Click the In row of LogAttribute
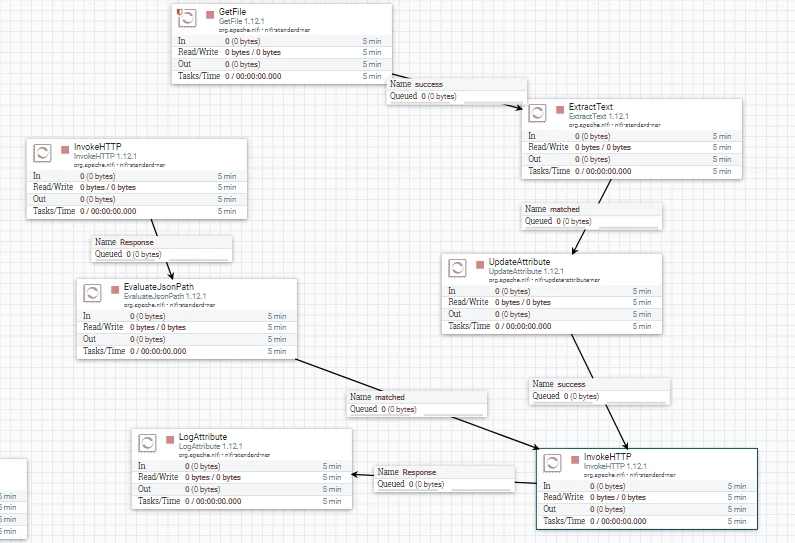The image size is (795, 543). [242, 466]
